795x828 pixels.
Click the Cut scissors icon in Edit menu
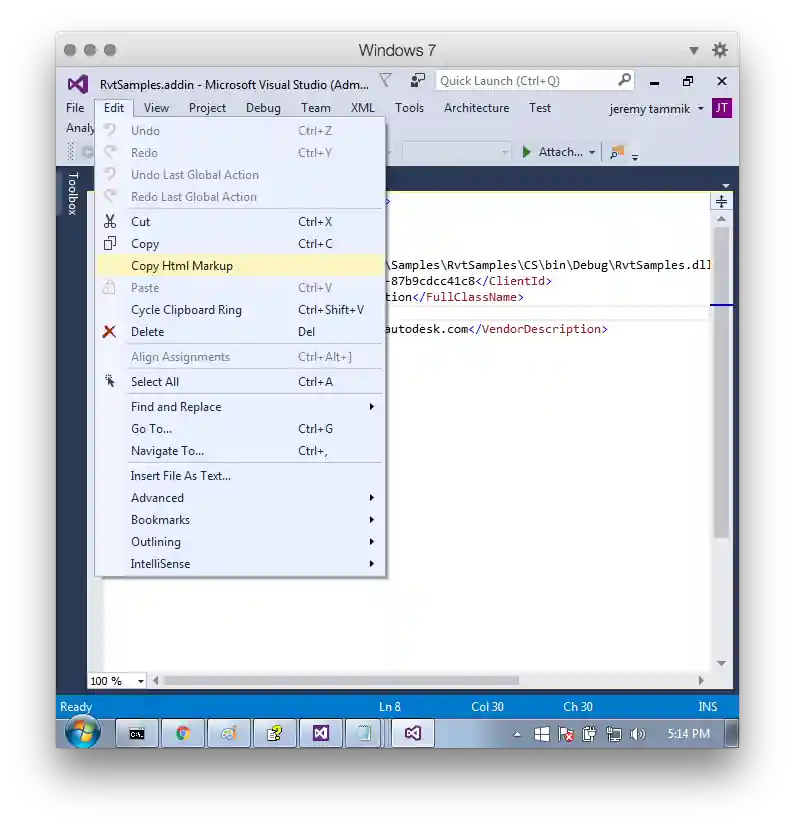110,222
